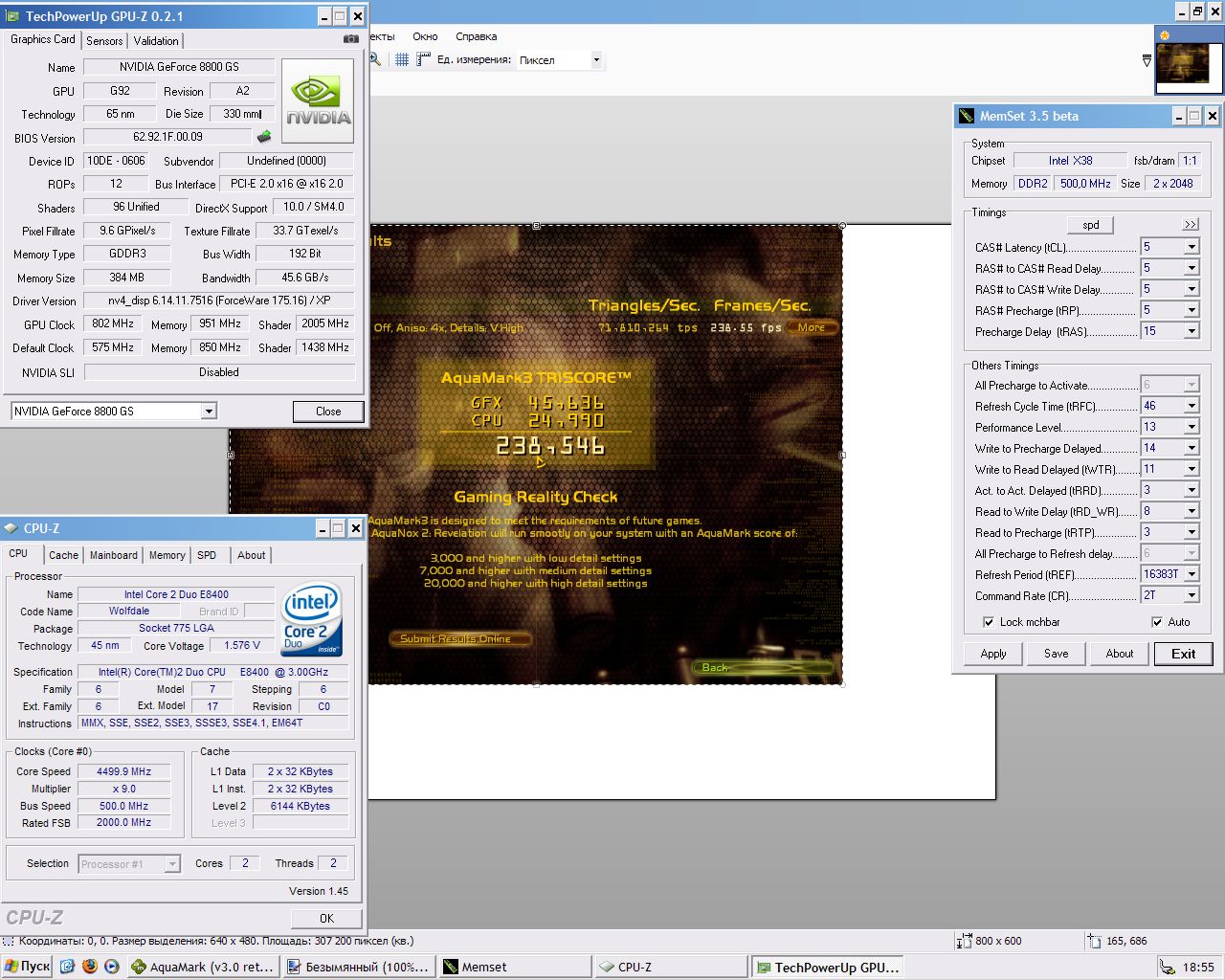The image size is (1225, 980).
Task: Open the CAS# Latency (tCL) dropdown
Action: pos(1192,247)
